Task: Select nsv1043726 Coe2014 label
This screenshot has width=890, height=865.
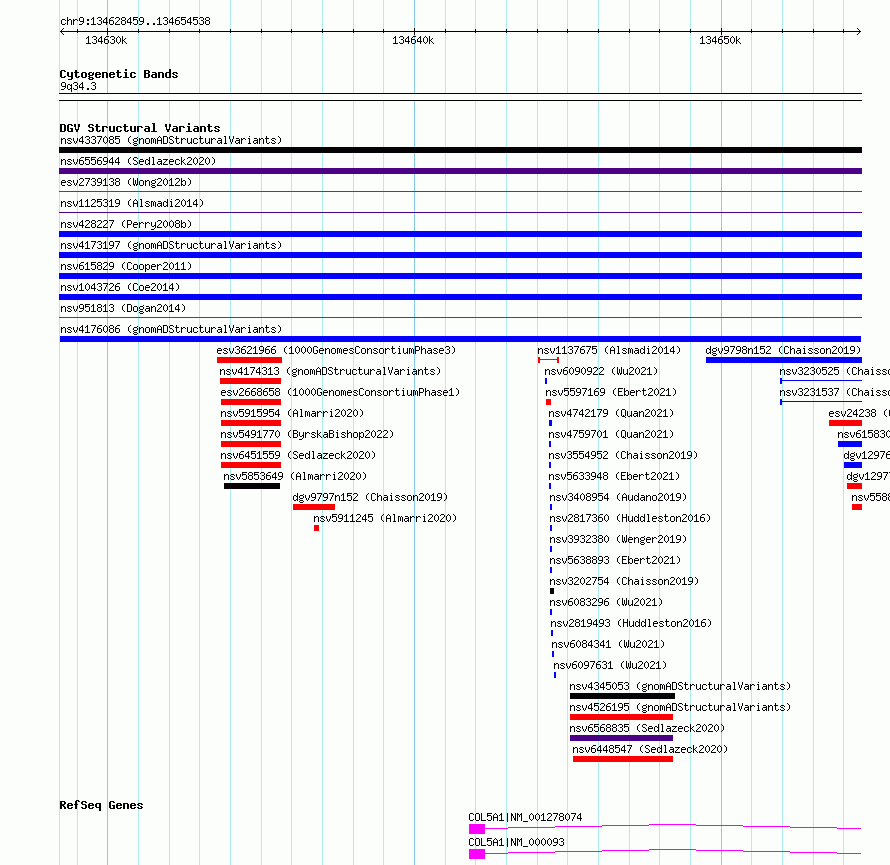Action: coord(120,287)
